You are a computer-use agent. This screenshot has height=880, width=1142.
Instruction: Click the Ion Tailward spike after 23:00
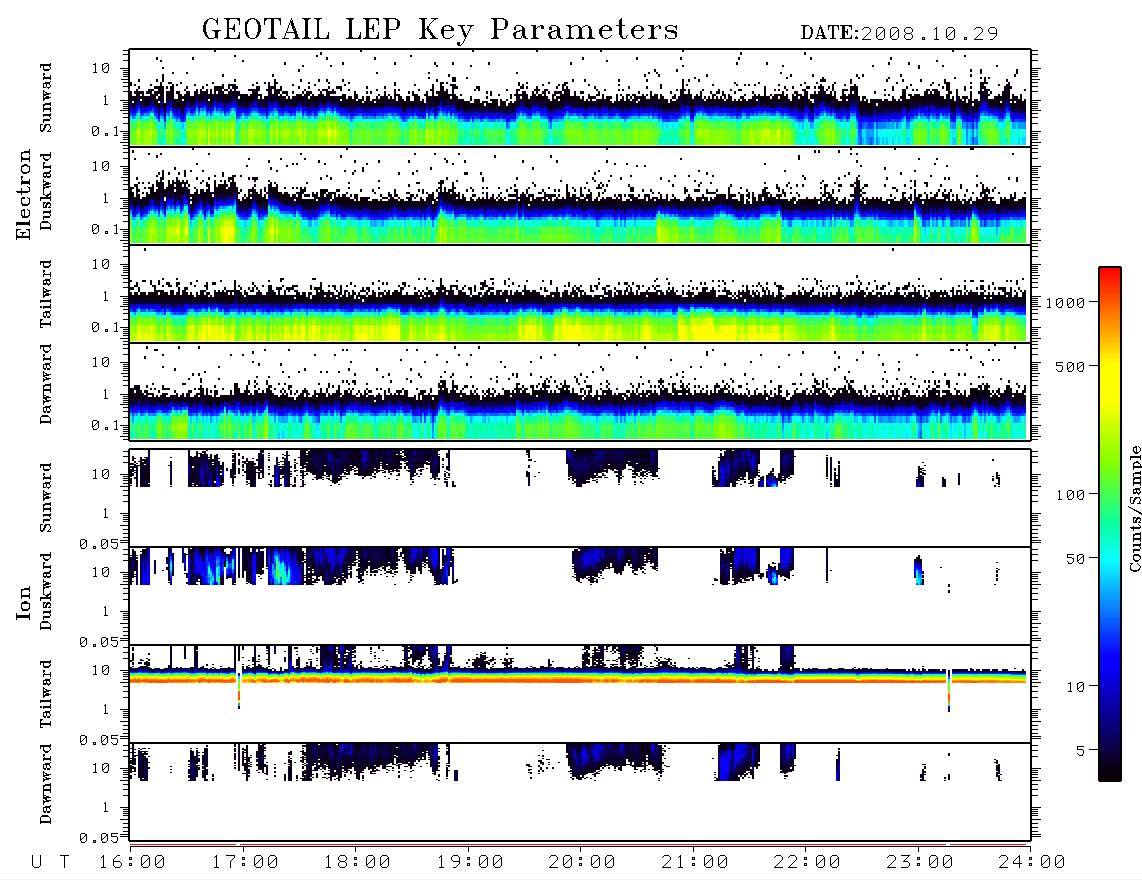949,690
